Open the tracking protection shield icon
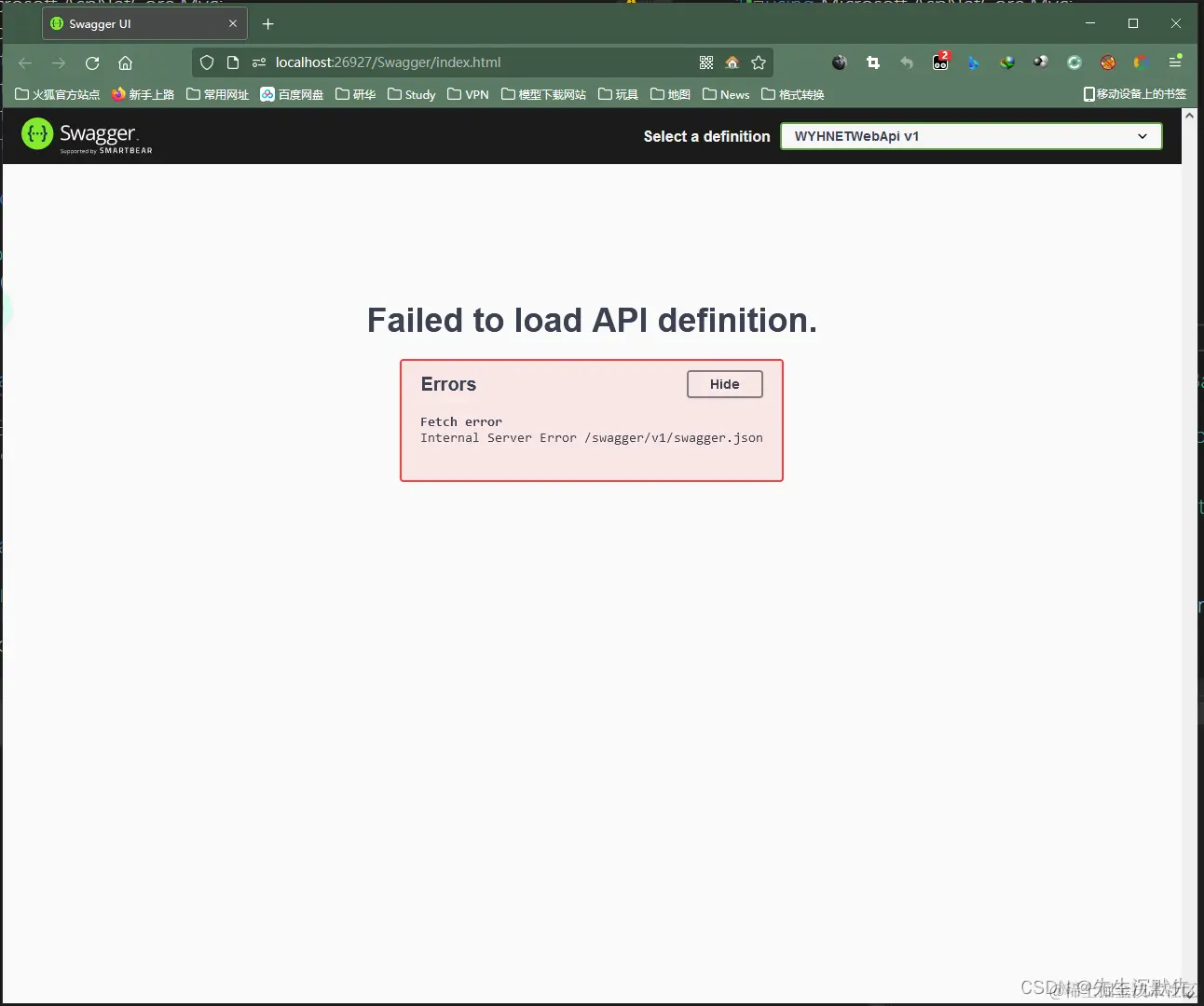This screenshot has height=1006, width=1204. [207, 62]
